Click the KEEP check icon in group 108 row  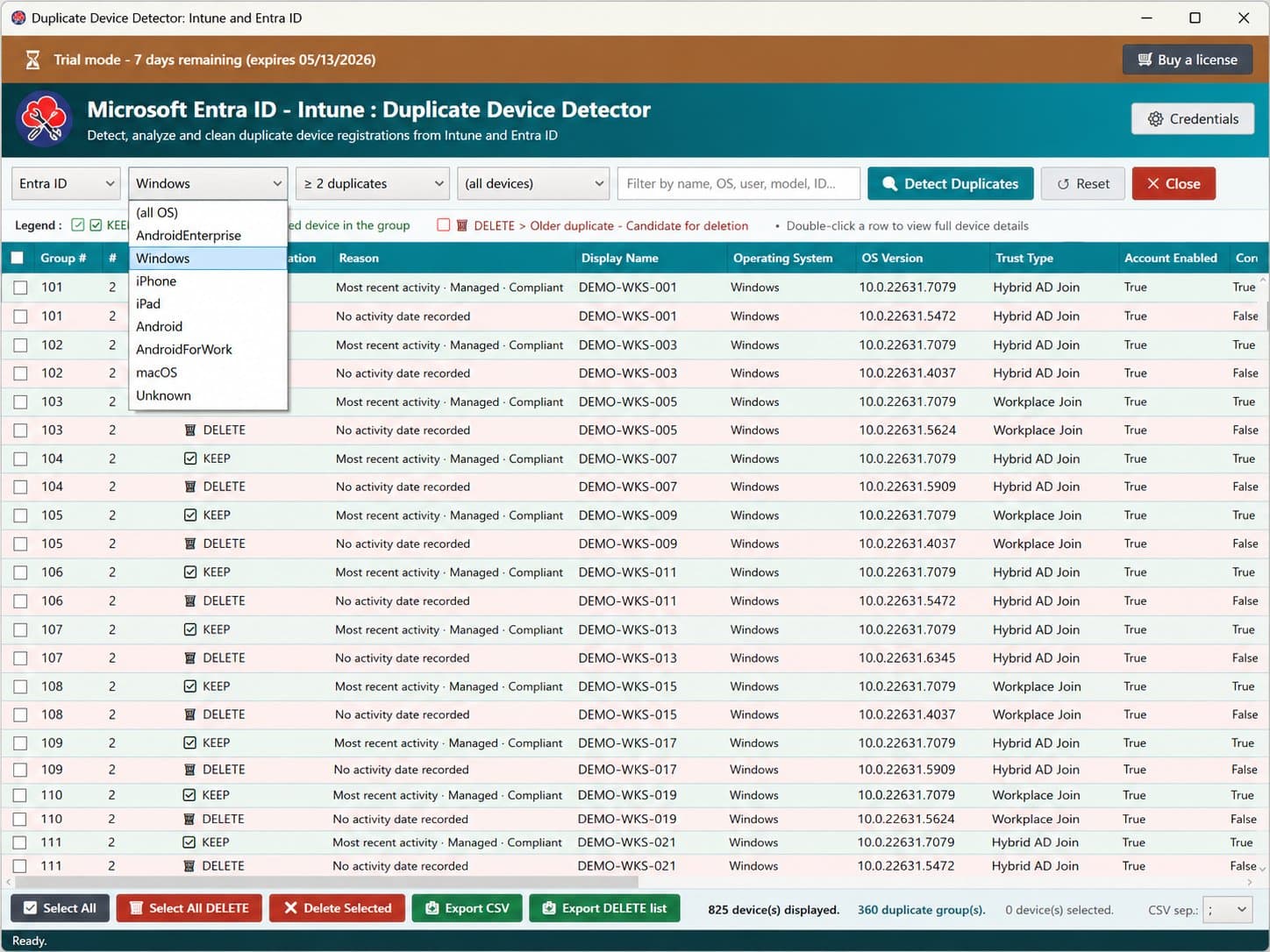(190, 686)
